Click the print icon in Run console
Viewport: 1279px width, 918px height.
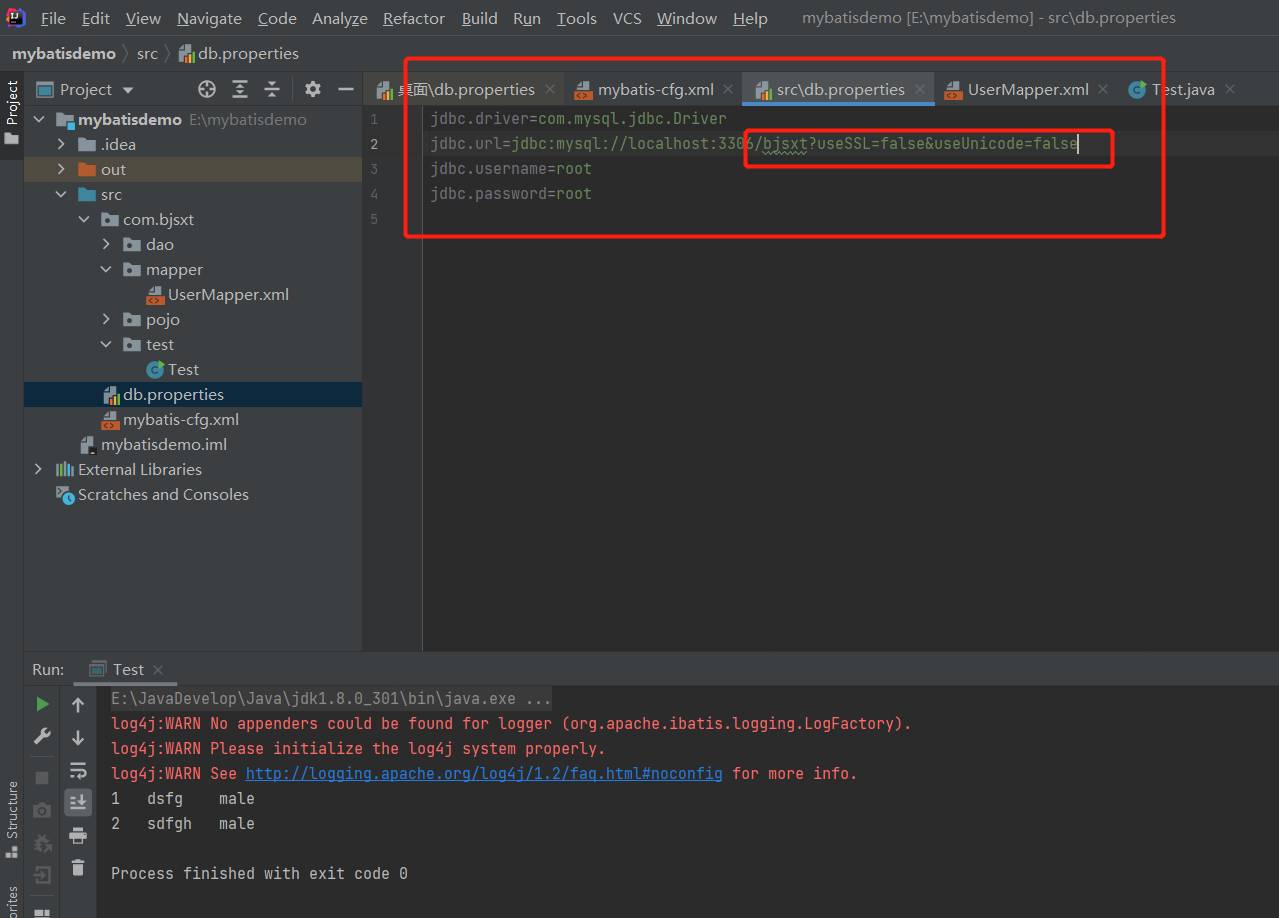point(78,835)
